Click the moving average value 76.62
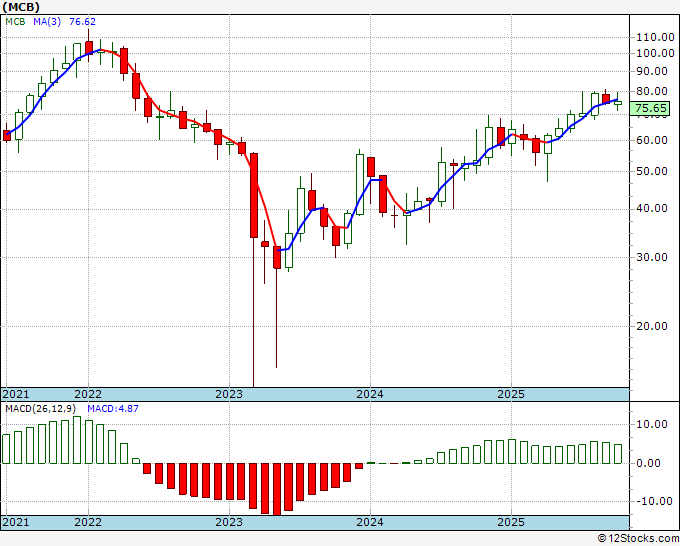Viewport: 680px width, 546px height. tap(82, 22)
